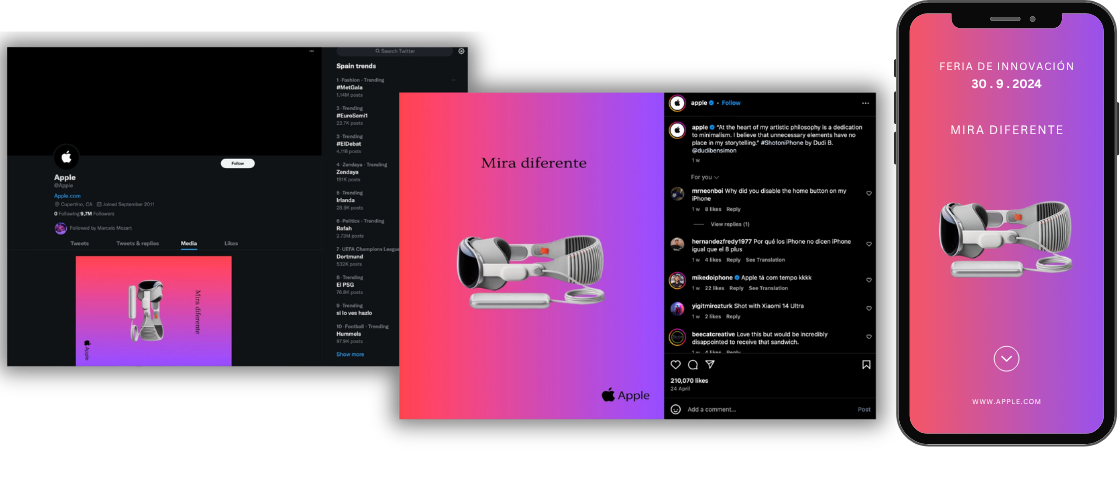The width and height of the screenshot is (1120, 491).
Task: Open the #EuroSemi1 trend
Action: pos(352,115)
